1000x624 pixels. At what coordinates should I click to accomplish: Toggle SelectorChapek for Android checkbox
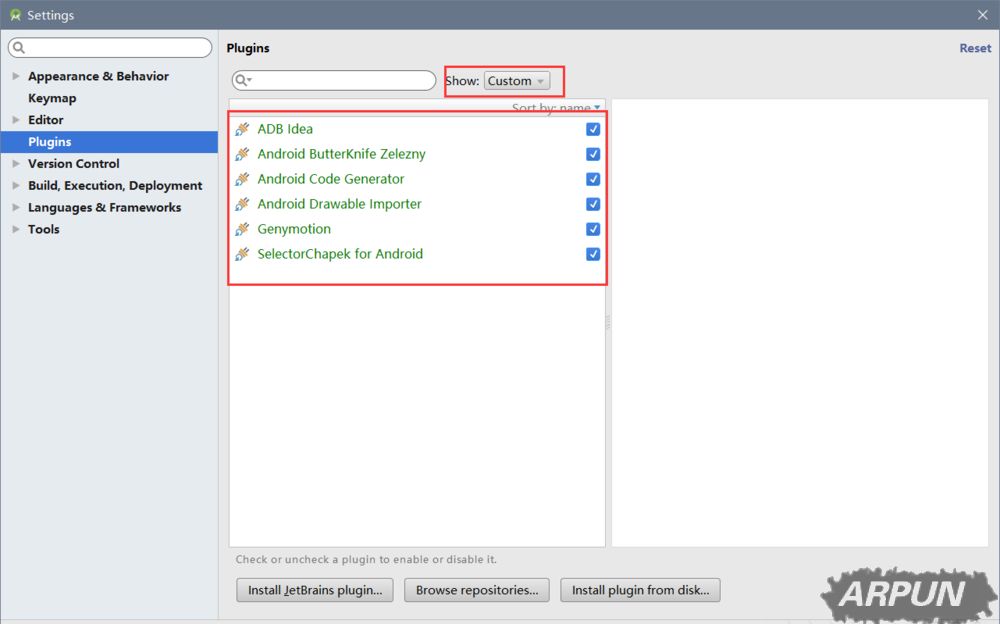[593, 254]
